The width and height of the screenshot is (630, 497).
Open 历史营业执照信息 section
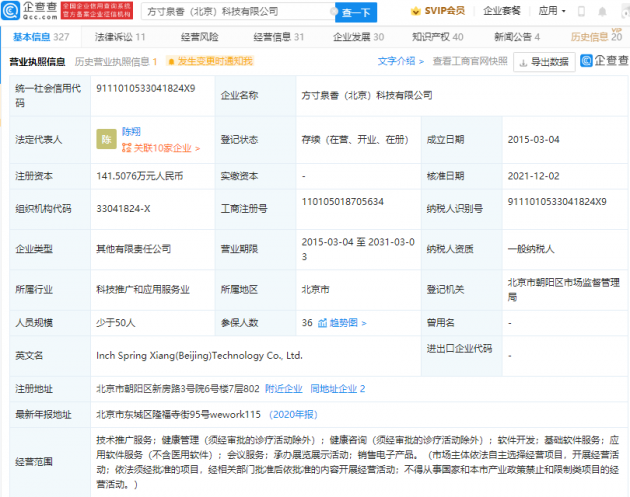pyautogui.click(x=116, y=61)
